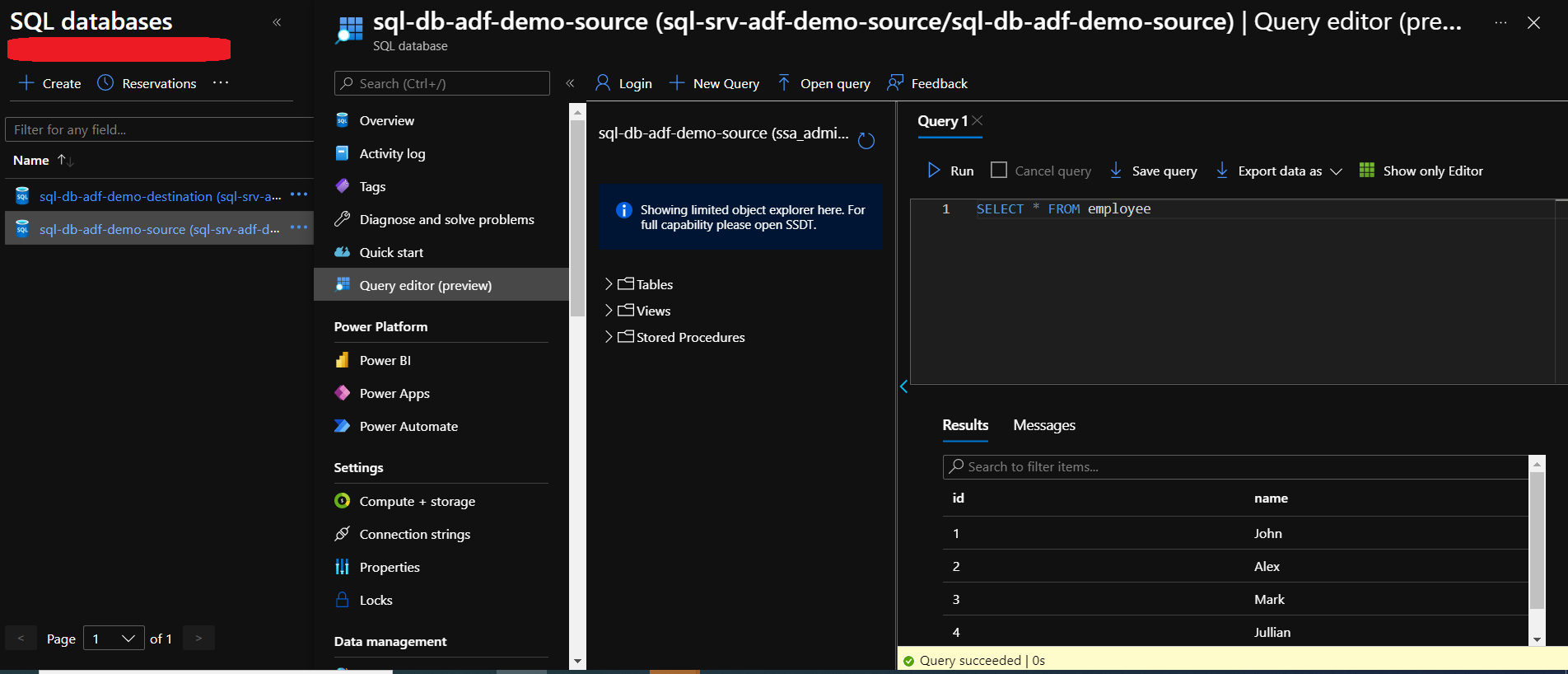Select Query editor (preview) menu item
The height and width of the screenshot is (674, 1568).
(x=441, y=285)
